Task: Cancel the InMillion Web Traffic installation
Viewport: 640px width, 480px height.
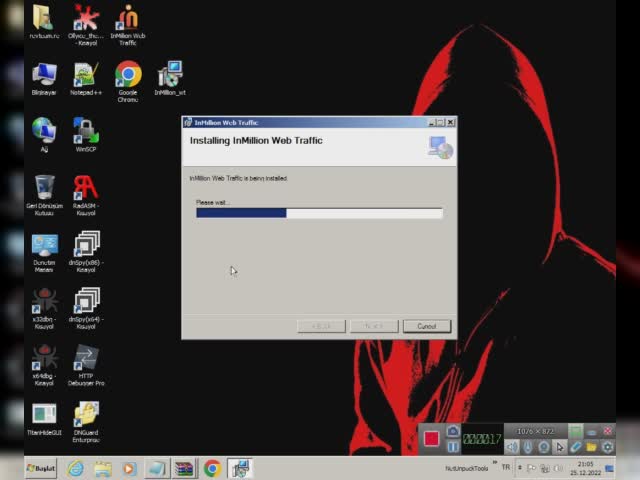Action: pyautogui.click(x=427, y=326)
